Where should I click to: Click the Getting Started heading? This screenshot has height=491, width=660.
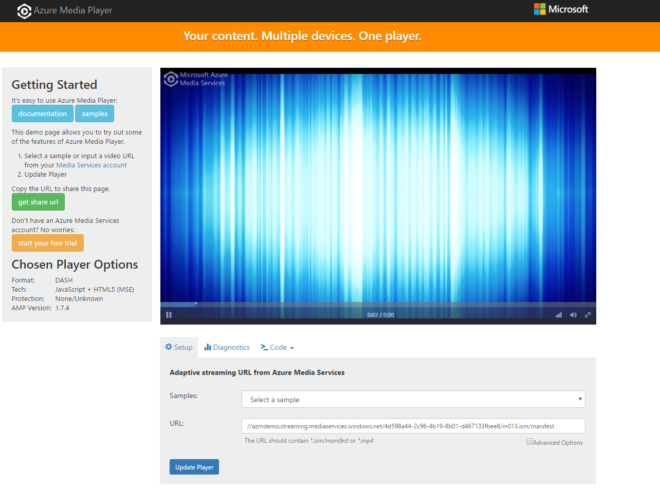pyautogui.click(x=54, y=85)
